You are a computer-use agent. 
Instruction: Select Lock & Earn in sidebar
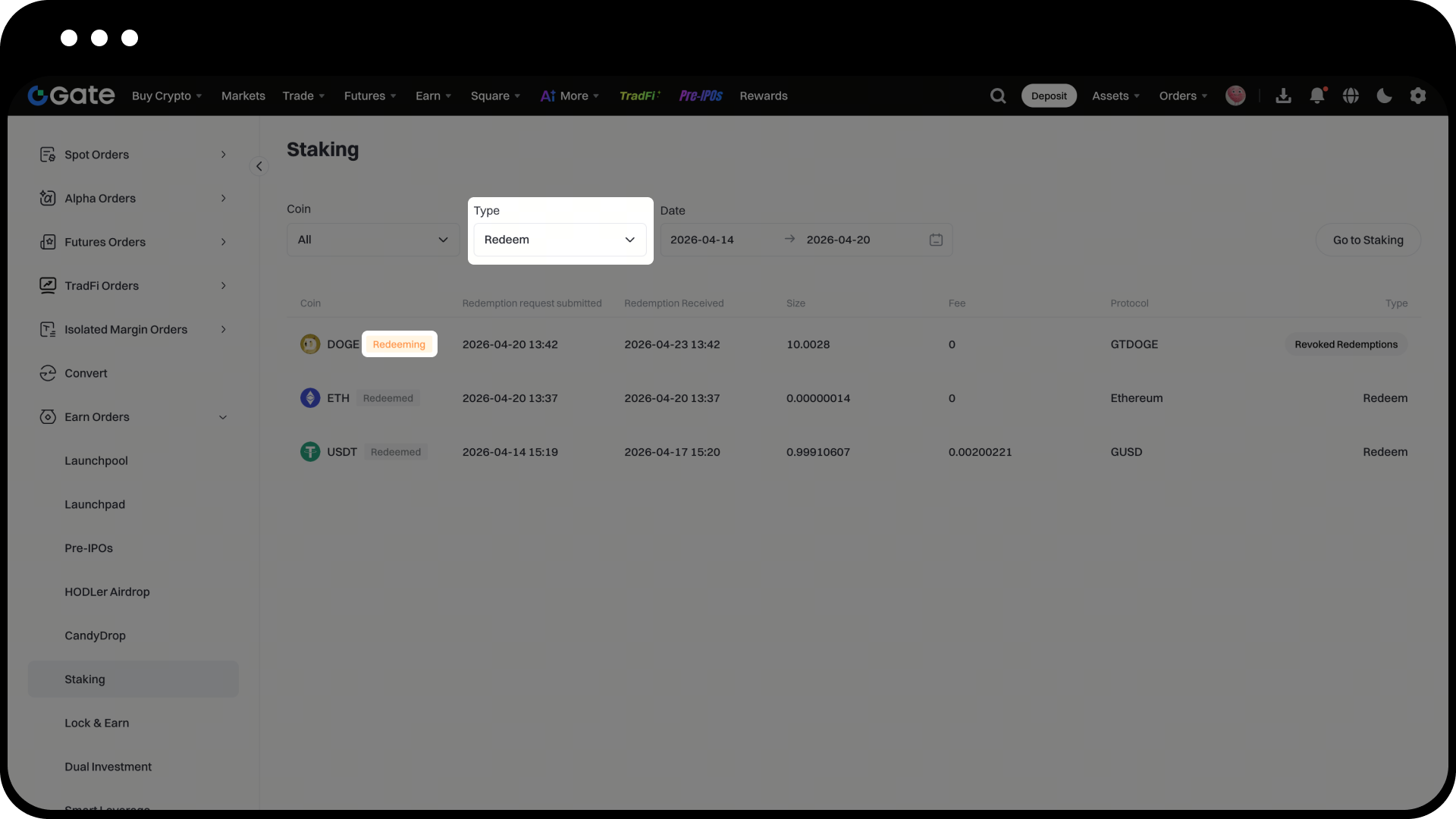point(96,723)
